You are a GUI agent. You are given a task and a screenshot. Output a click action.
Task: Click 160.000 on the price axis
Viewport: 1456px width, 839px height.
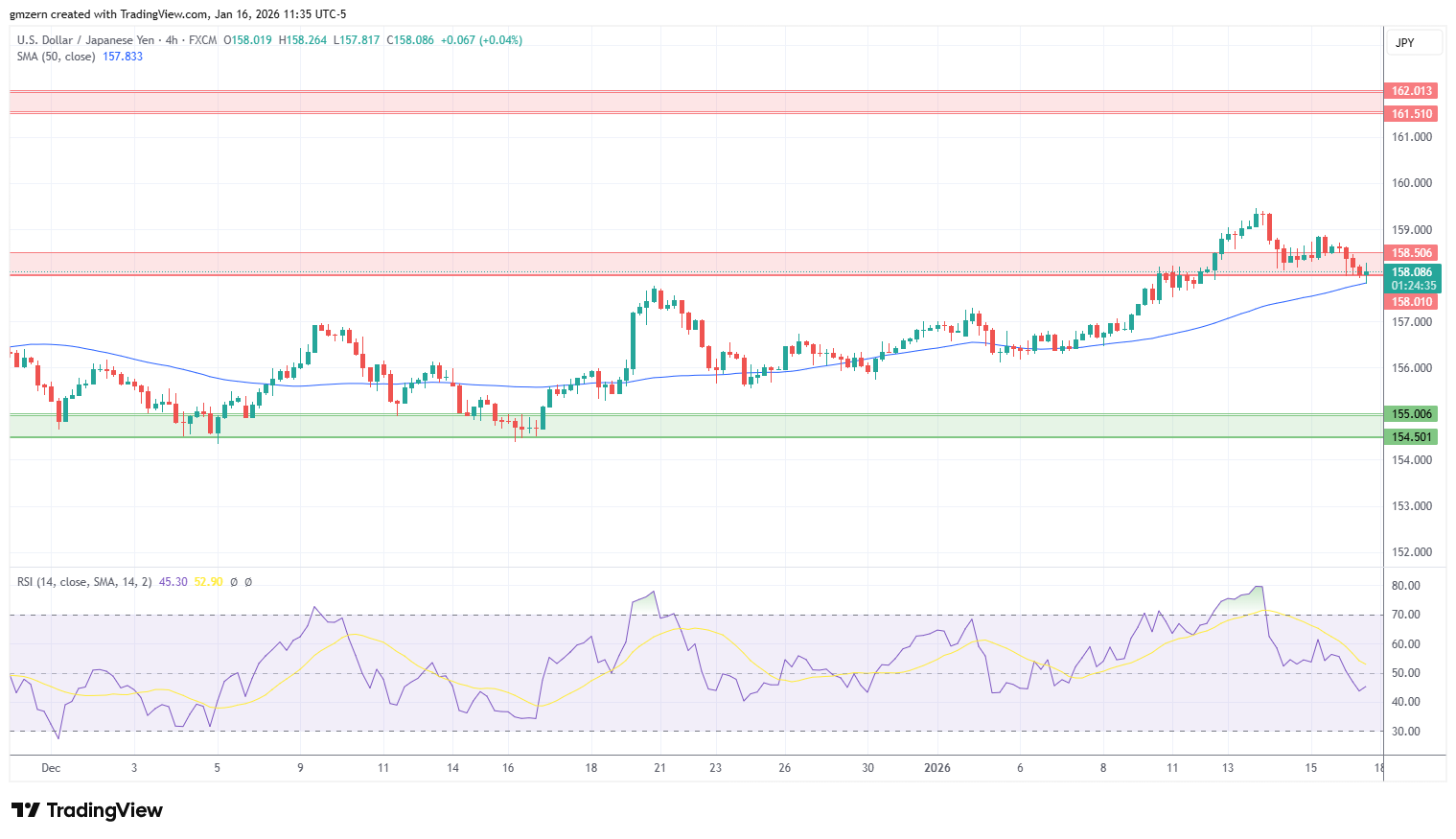1412,183
